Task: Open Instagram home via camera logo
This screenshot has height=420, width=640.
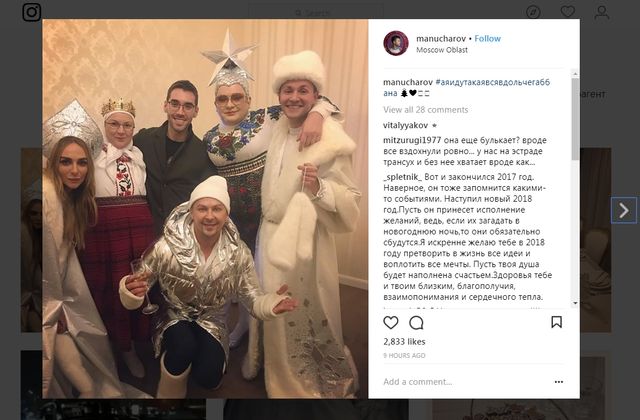Action: (x=31, y=11)
